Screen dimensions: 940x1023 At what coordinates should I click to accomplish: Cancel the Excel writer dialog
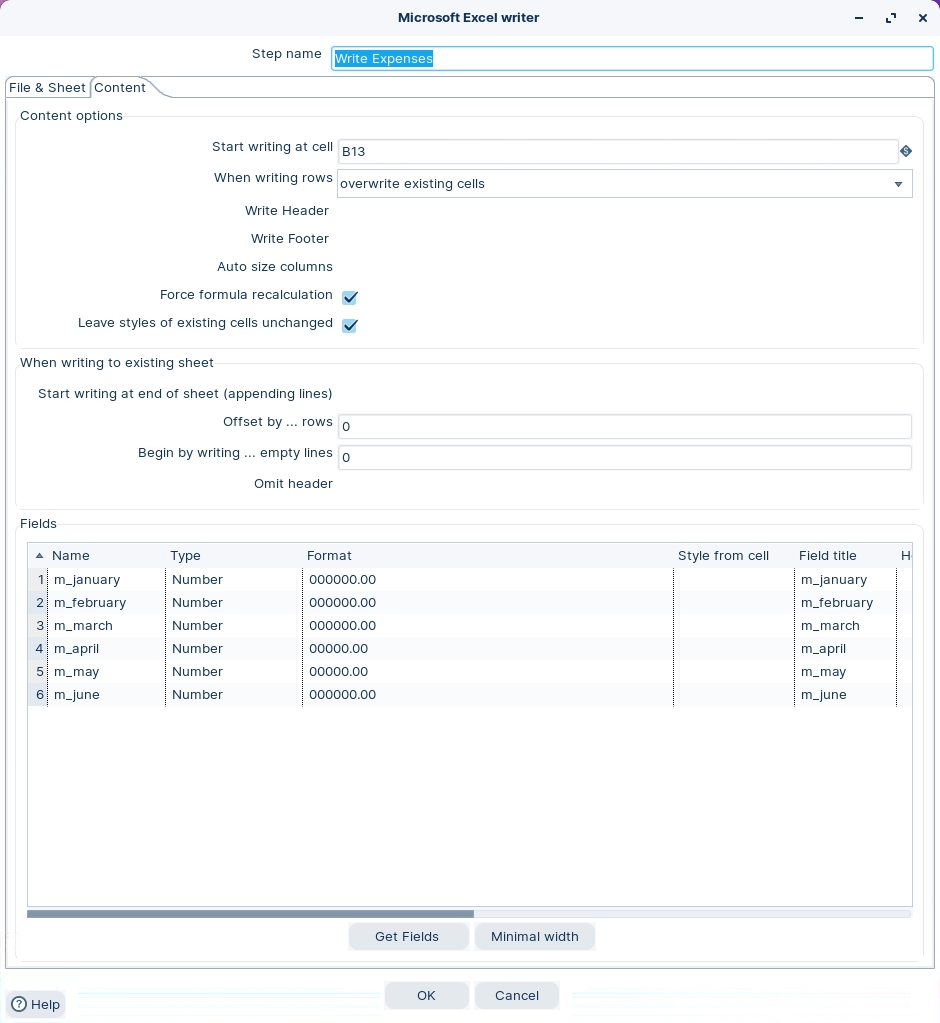[516, 995]
